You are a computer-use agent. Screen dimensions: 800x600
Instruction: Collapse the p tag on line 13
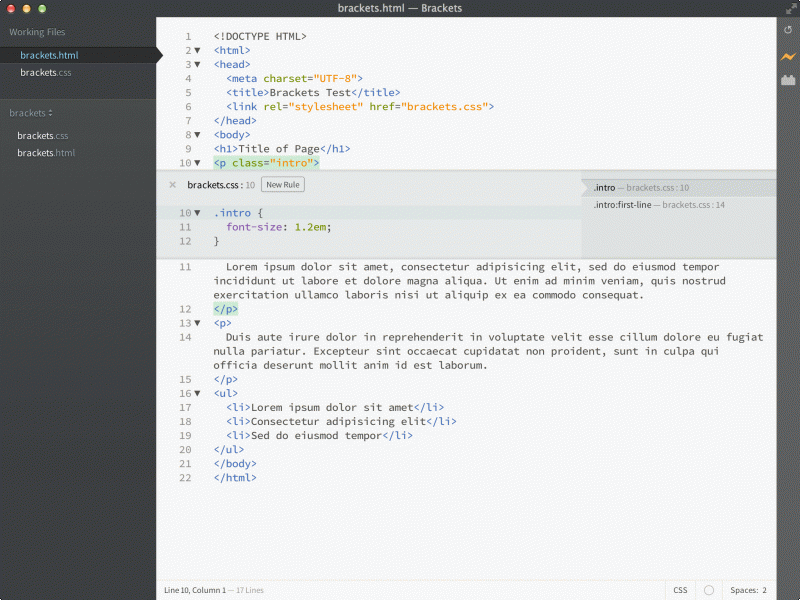[x=197, y=323]
